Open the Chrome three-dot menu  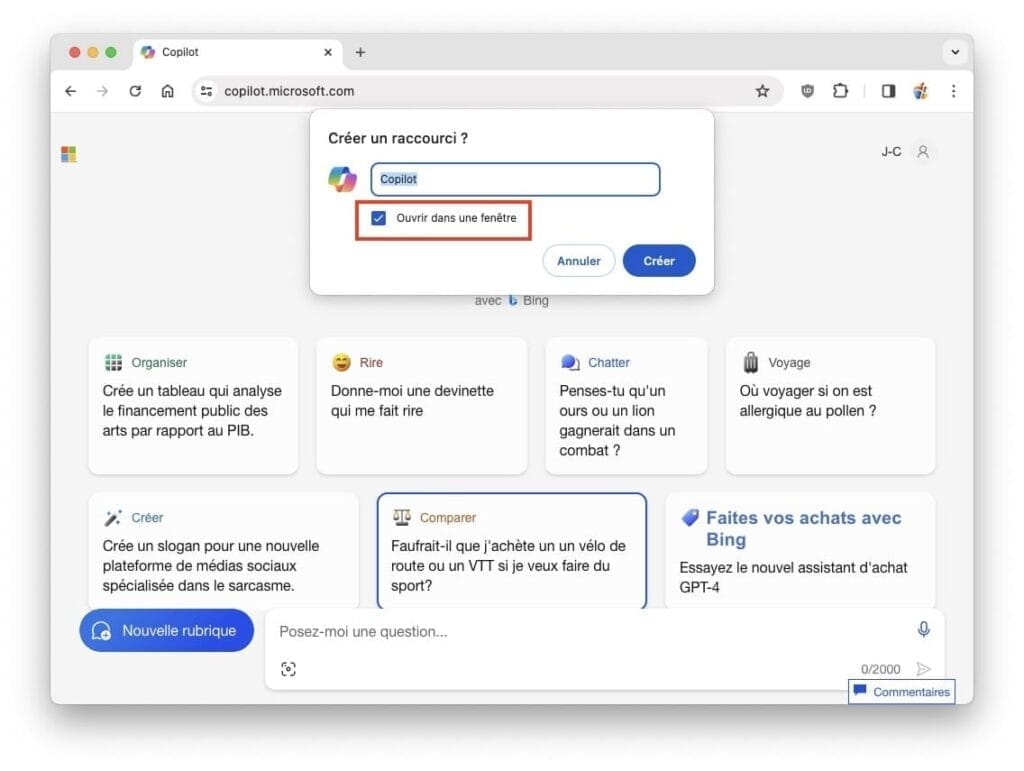point(954,90)
